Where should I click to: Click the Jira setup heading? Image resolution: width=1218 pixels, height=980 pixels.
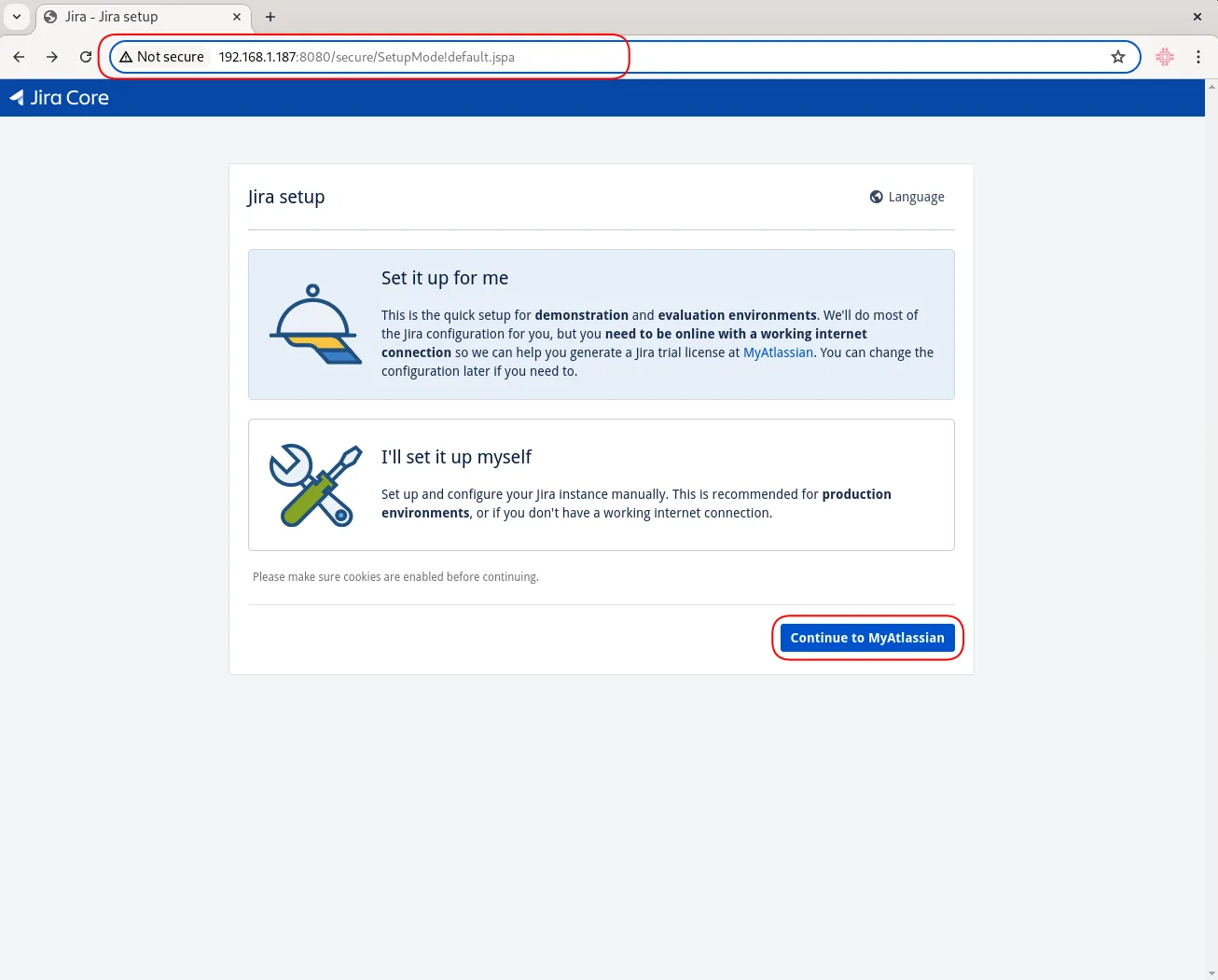[x=286, y=197]
